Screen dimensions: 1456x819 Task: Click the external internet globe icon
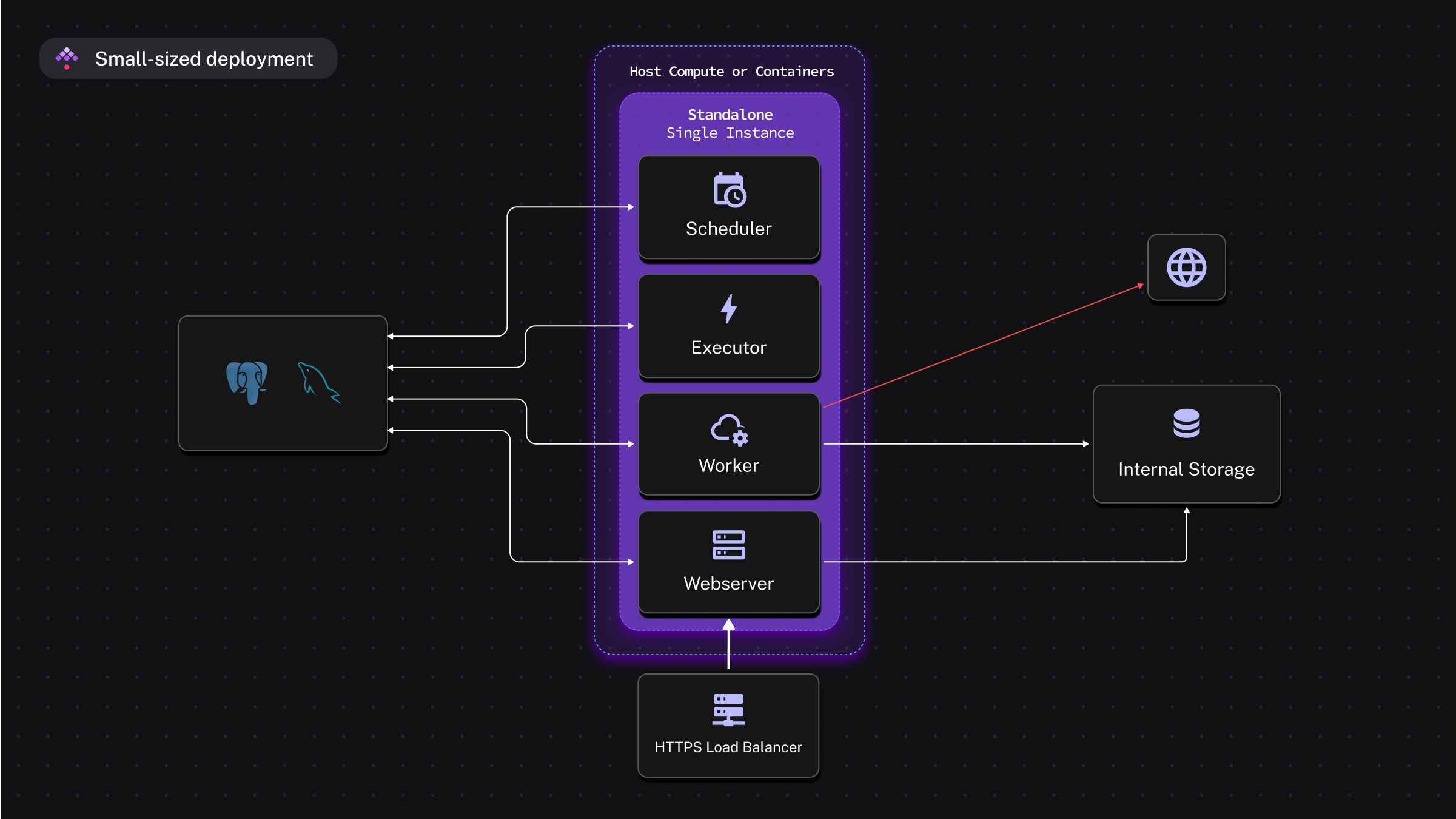coord(1186,268)
